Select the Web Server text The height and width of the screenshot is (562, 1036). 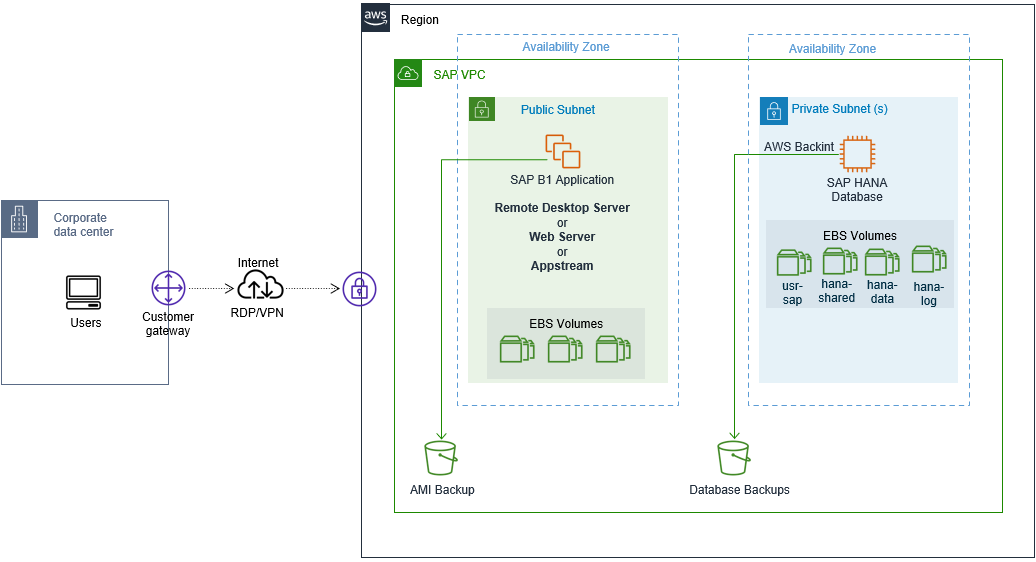[x=562, y=236]
